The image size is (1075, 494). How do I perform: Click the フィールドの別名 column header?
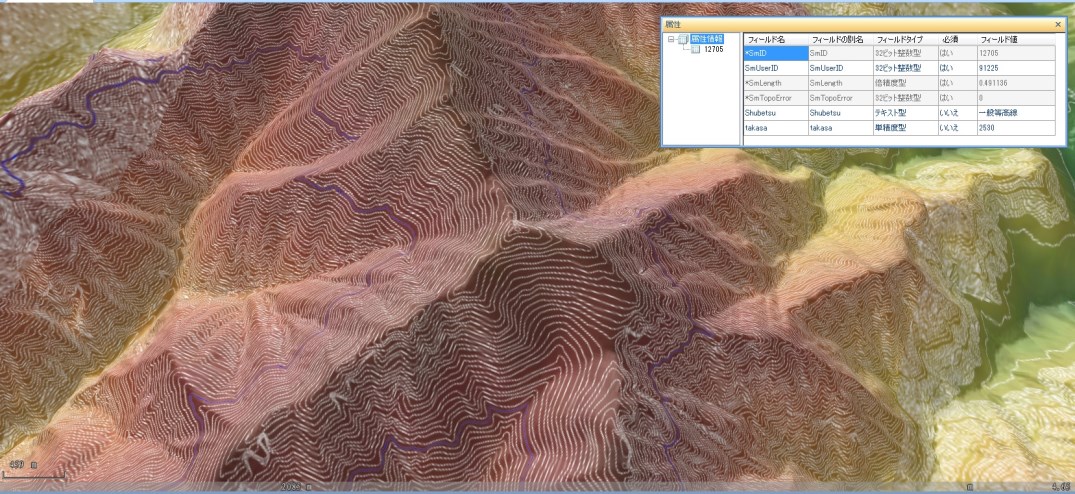838,38
